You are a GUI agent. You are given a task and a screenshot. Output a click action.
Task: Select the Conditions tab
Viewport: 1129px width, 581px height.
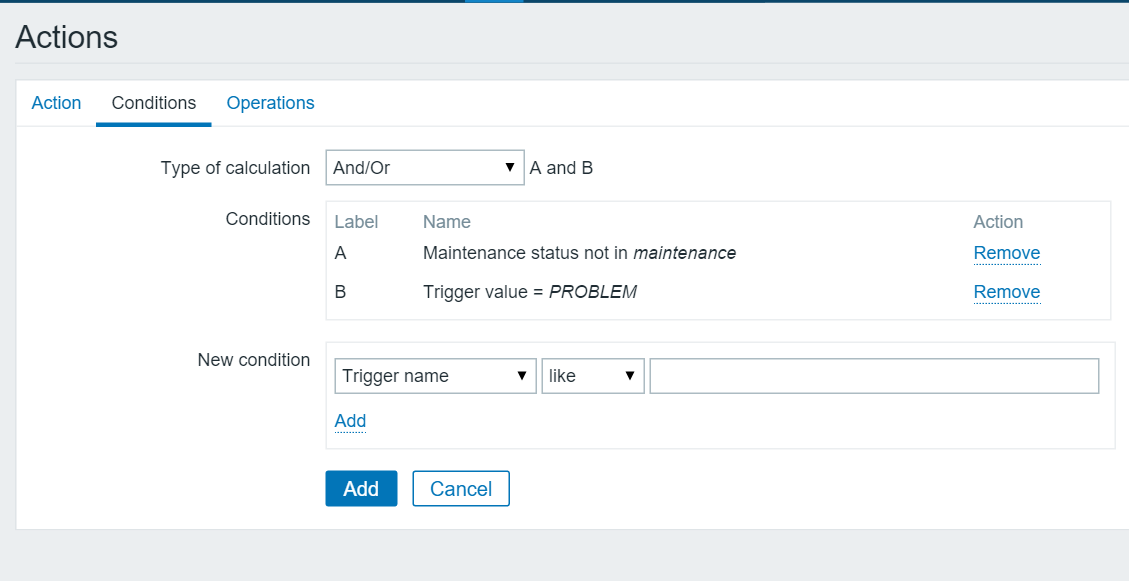click(x=153, y=102)
